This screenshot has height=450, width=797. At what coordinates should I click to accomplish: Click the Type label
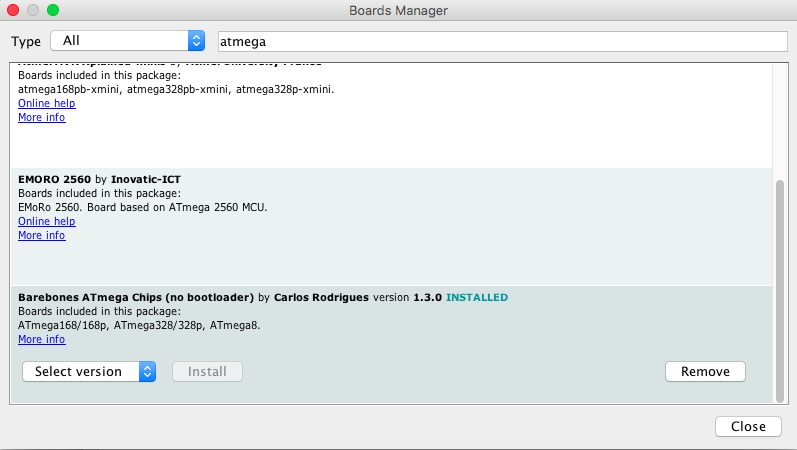(26, 42)
